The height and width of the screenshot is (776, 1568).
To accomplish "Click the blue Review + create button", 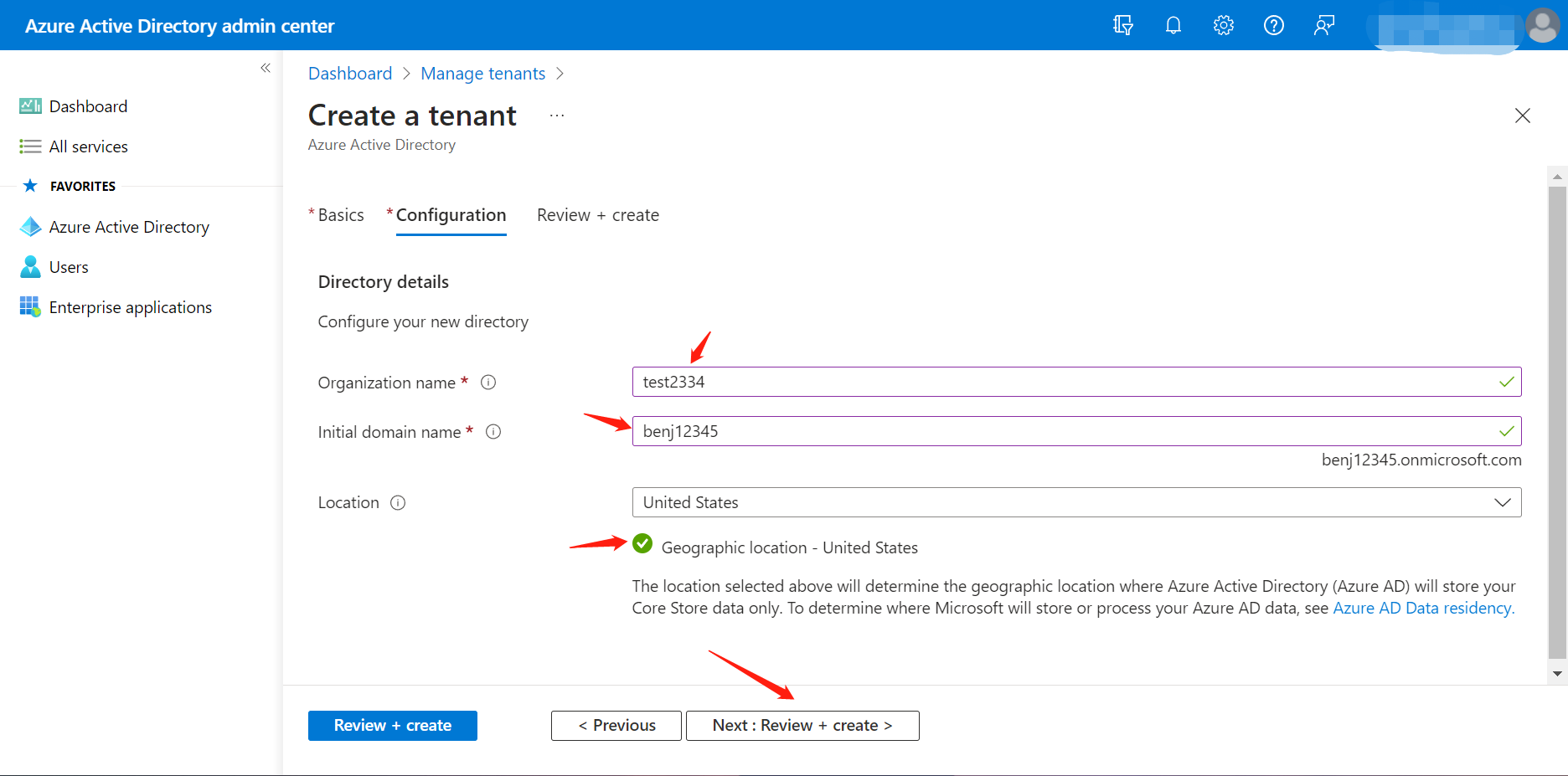I will point(392,726).
